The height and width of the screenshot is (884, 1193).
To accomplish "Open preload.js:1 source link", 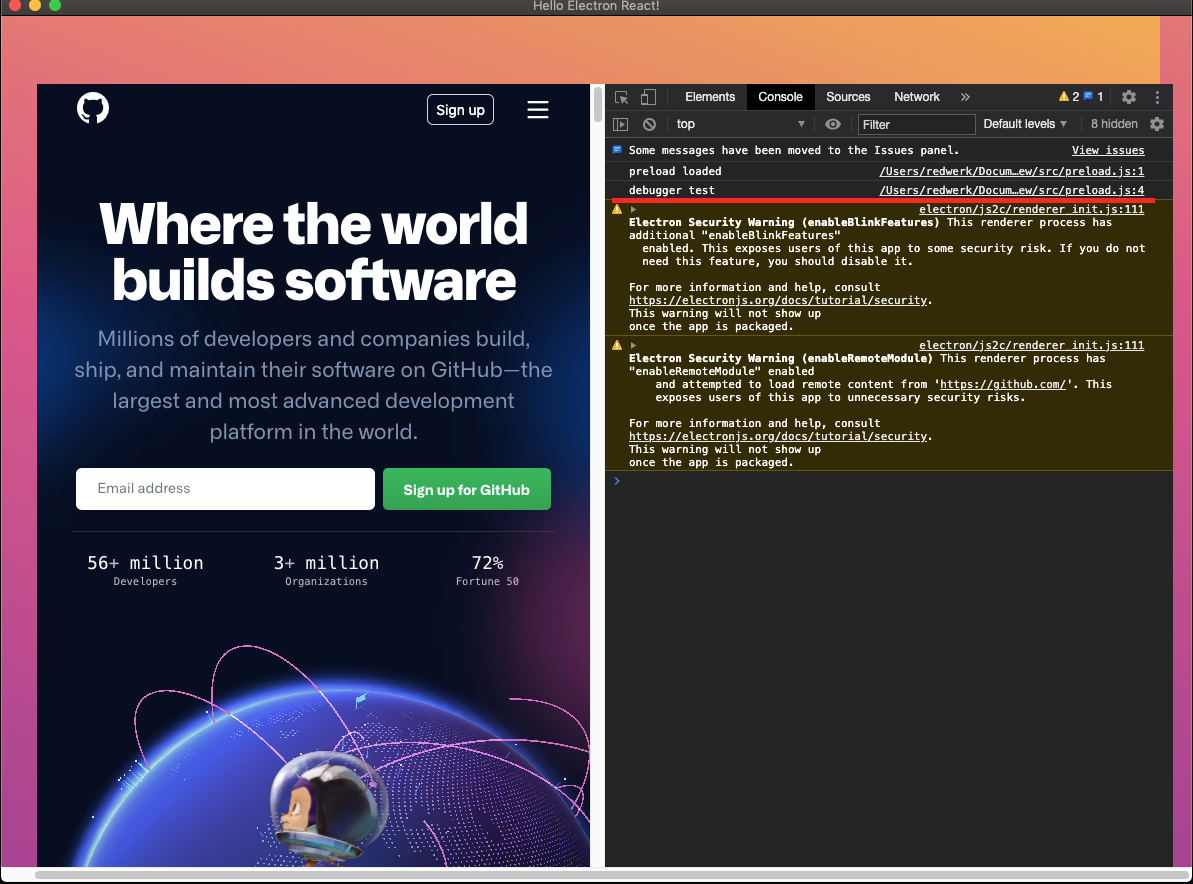I will pos(1012,171).
